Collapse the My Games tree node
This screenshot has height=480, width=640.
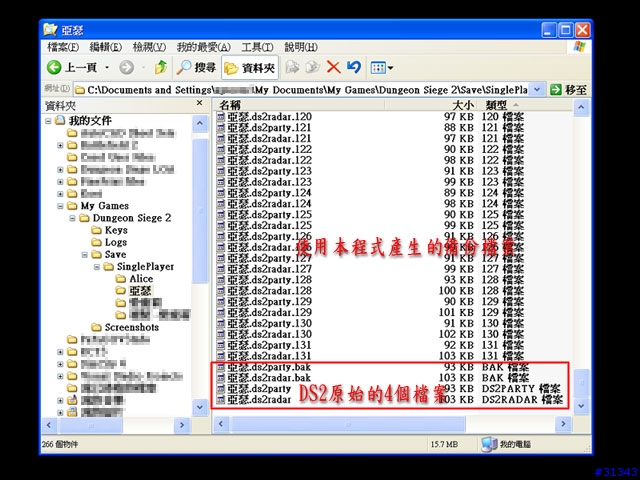coord(60,206)
